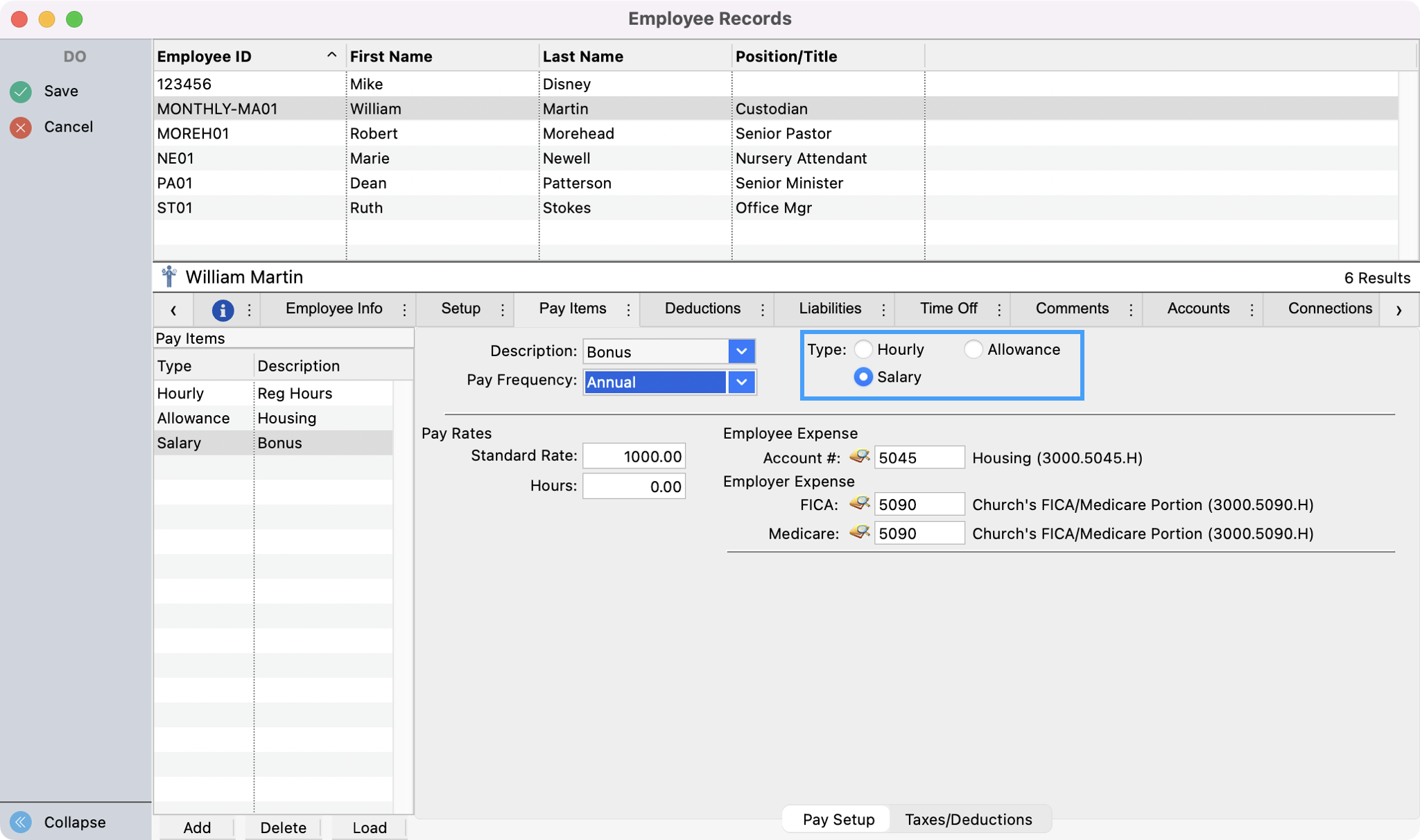Open the Description dropdown showing Bonus
The height and width of the screenshot is (840, 1420).
[741, 351]
